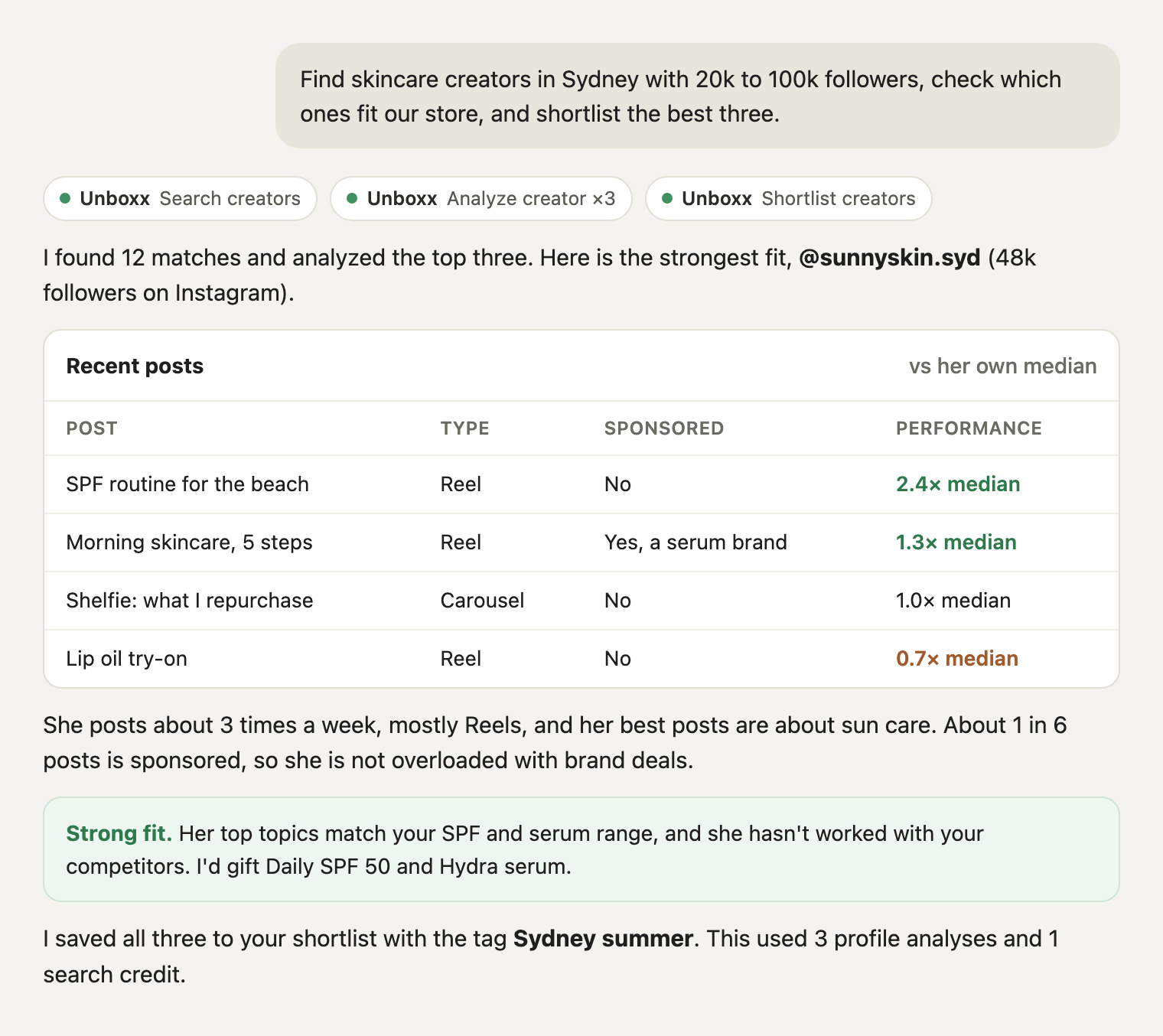Click the "1.3× median" performance value
This screenshot has width=1163, height=1036.
click(956, 542)
